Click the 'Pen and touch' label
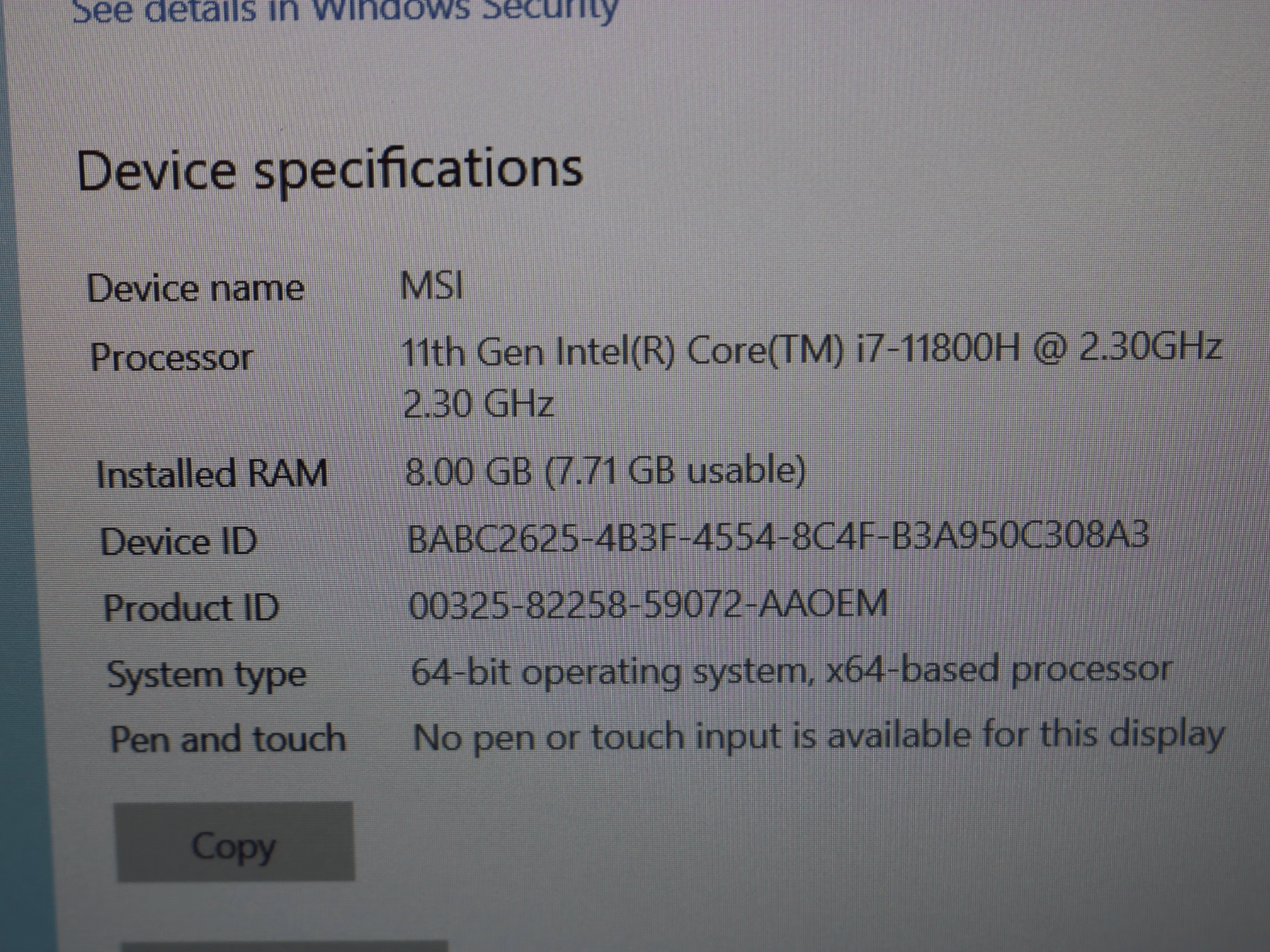Image resolution: width=1270 pixels, height=952 pixels. (x=228, y=739)
